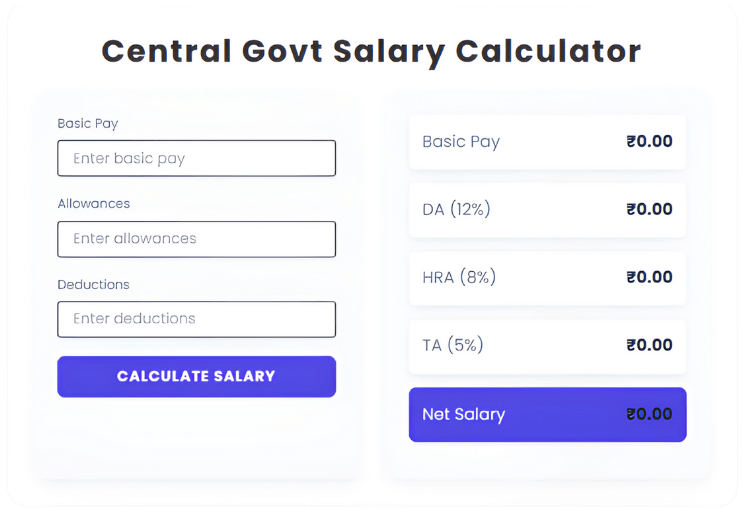Click the Basic Pay input field
The image size is (754, 508).
[x=196, y=158]
